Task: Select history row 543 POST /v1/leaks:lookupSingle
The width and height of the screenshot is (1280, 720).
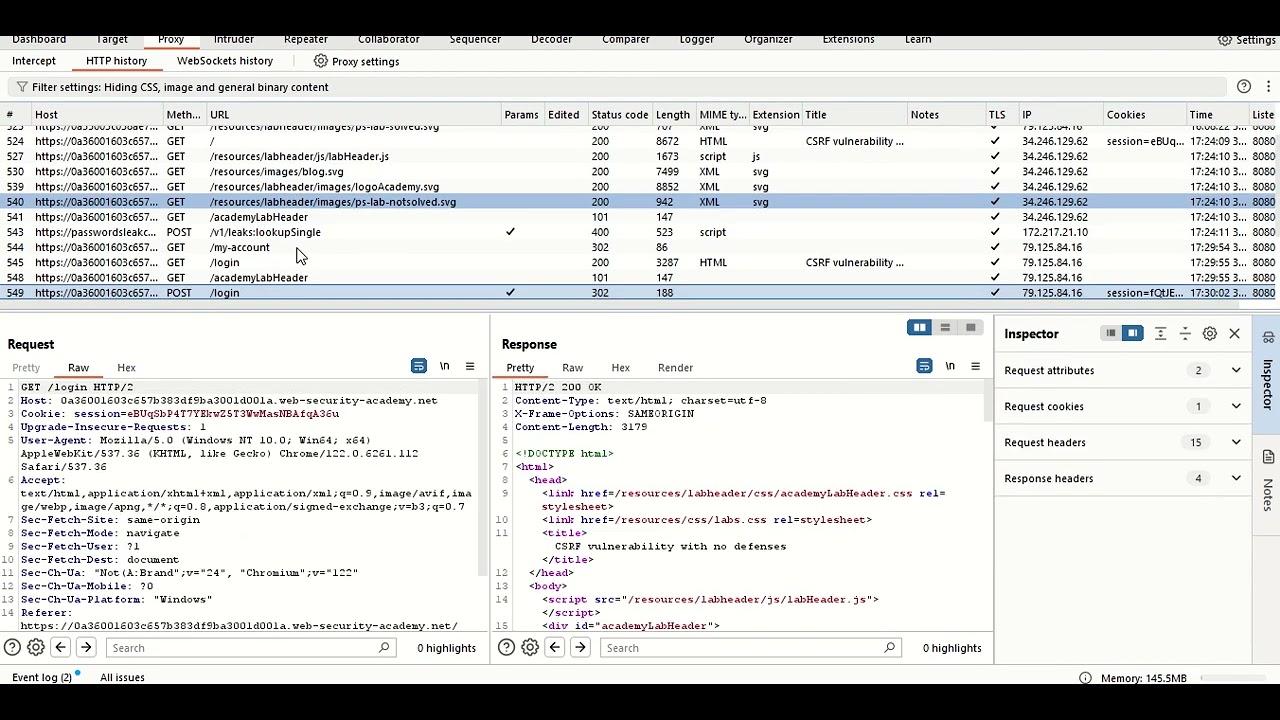Action: pyautogui.click(x=638, y=232)
